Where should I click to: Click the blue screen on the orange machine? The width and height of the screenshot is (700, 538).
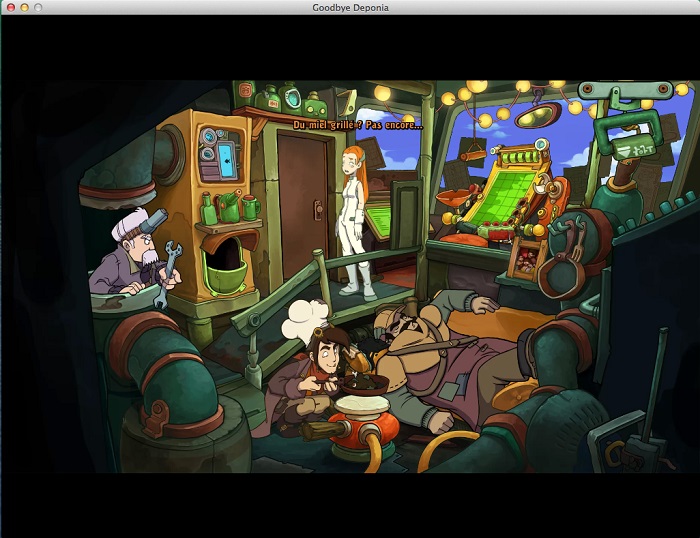pyautogui.click(x=227, y=160)
